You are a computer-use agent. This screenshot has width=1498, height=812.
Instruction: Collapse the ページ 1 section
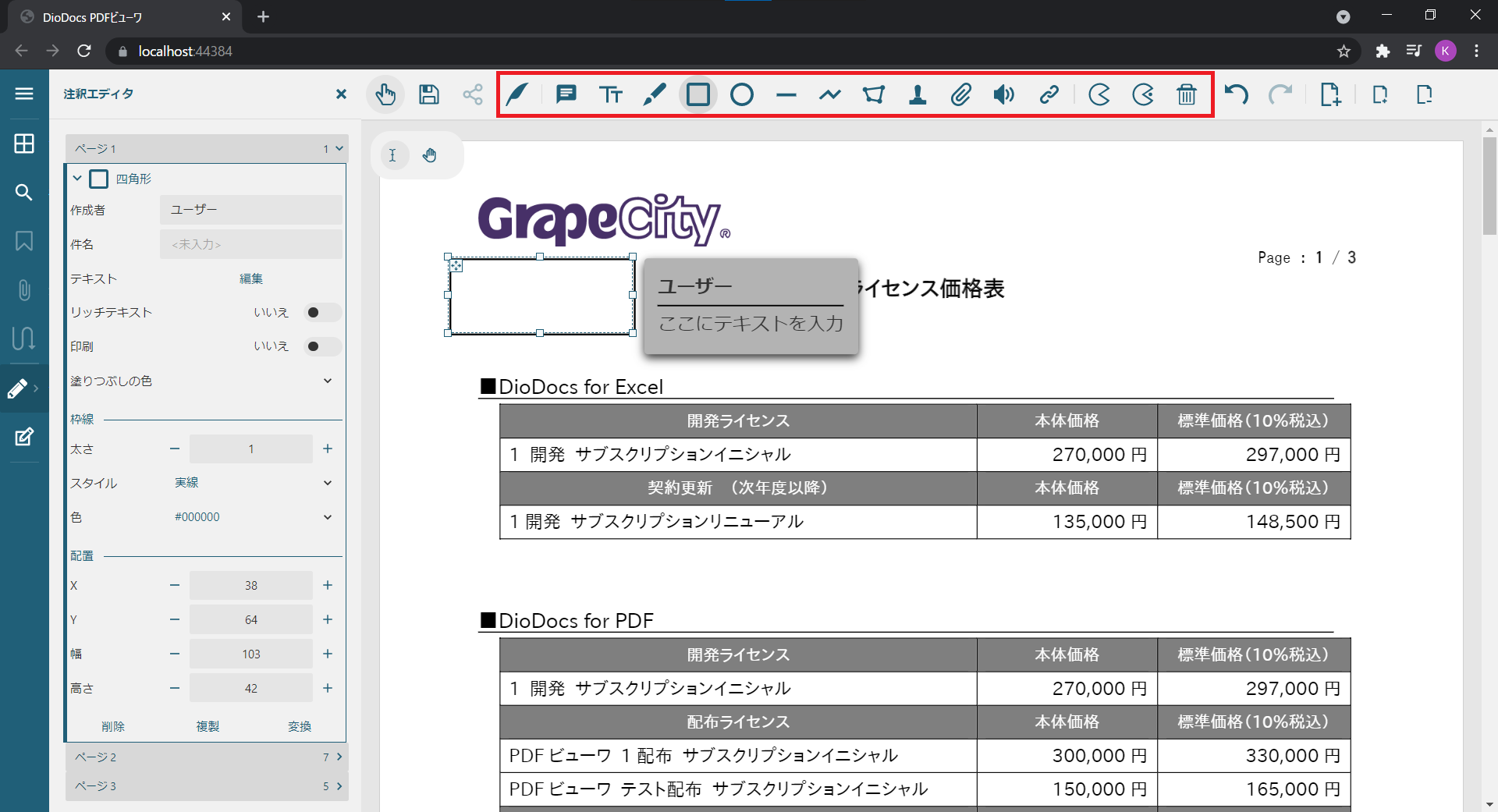(339, 148)
